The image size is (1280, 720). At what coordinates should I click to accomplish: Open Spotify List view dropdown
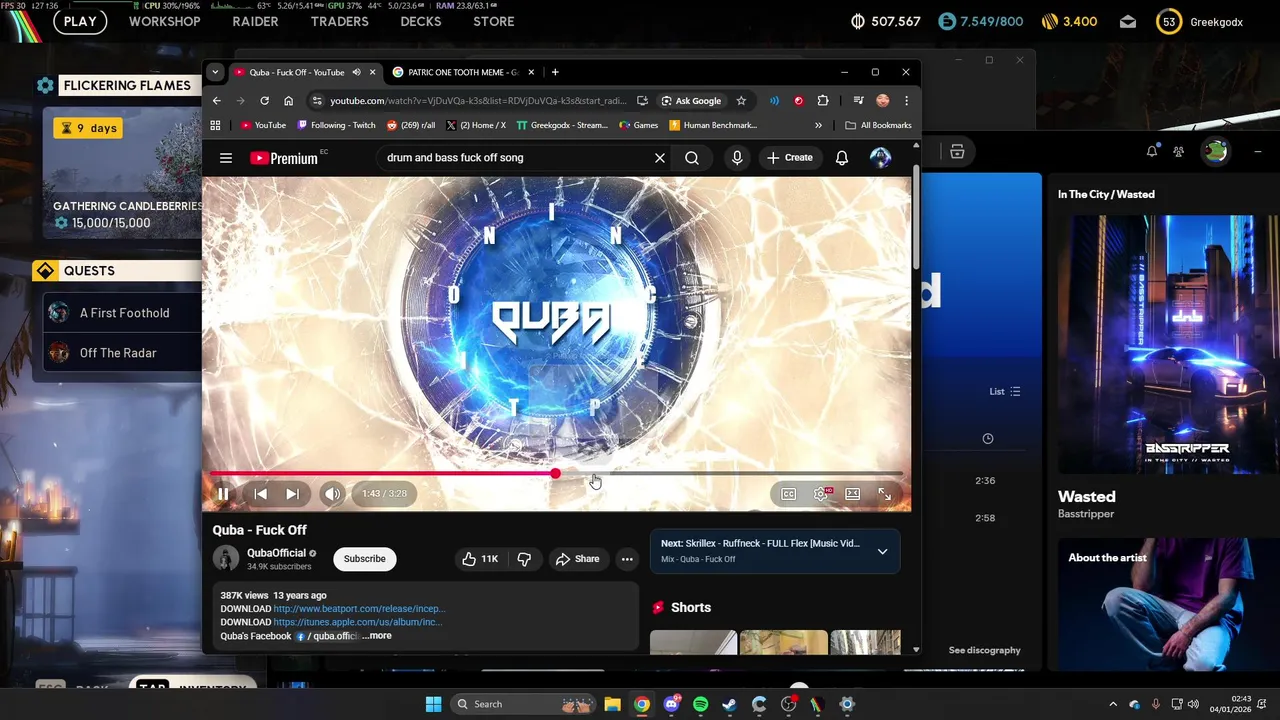point(1005,392)
